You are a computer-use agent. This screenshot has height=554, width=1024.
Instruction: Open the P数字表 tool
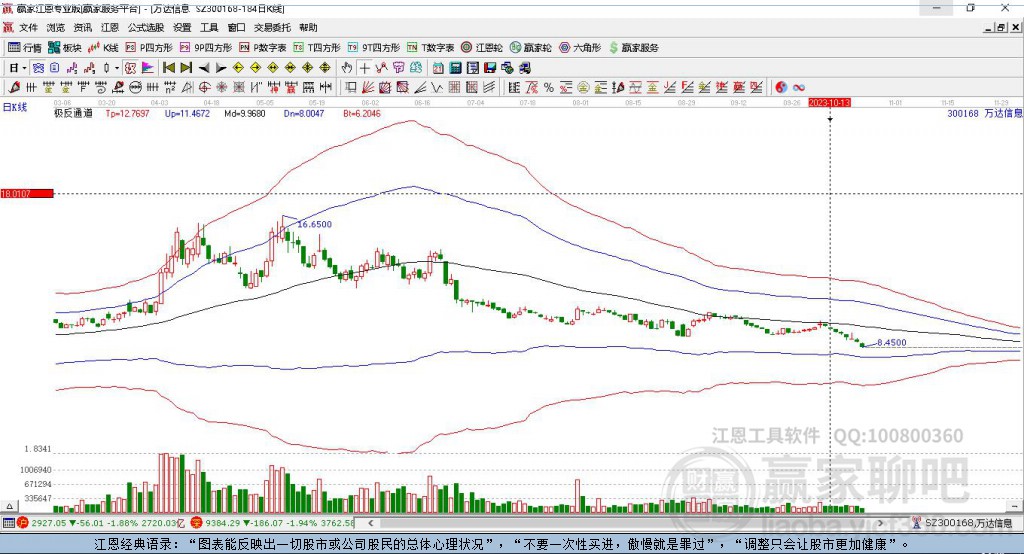263,48
